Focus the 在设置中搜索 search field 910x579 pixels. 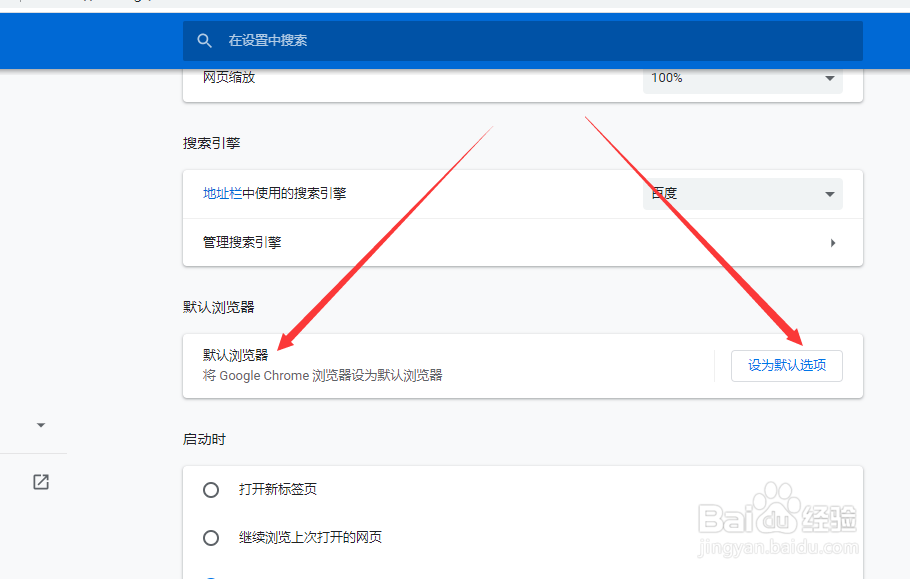(x=522, y=41)
